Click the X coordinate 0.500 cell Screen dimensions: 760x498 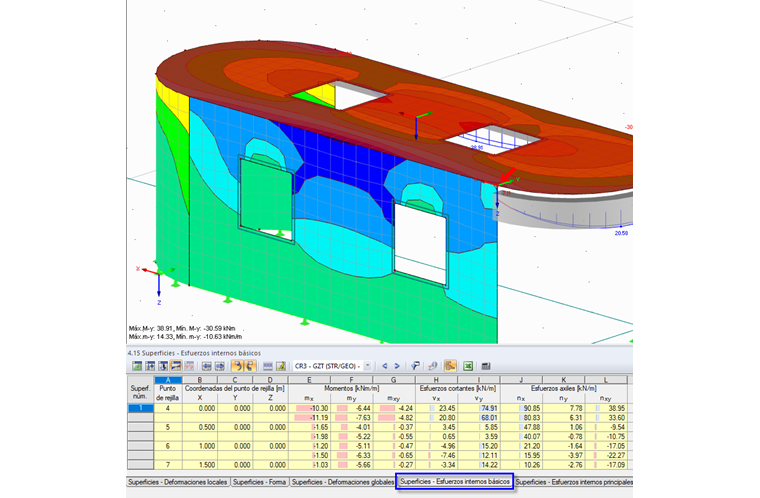(x=200, y=427)
